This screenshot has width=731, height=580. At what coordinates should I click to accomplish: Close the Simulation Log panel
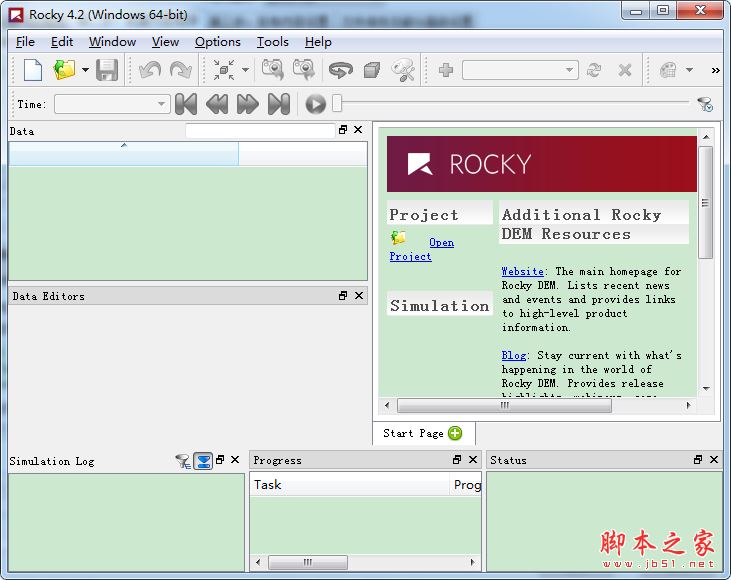pyautogui.click(x=235, y=460)
